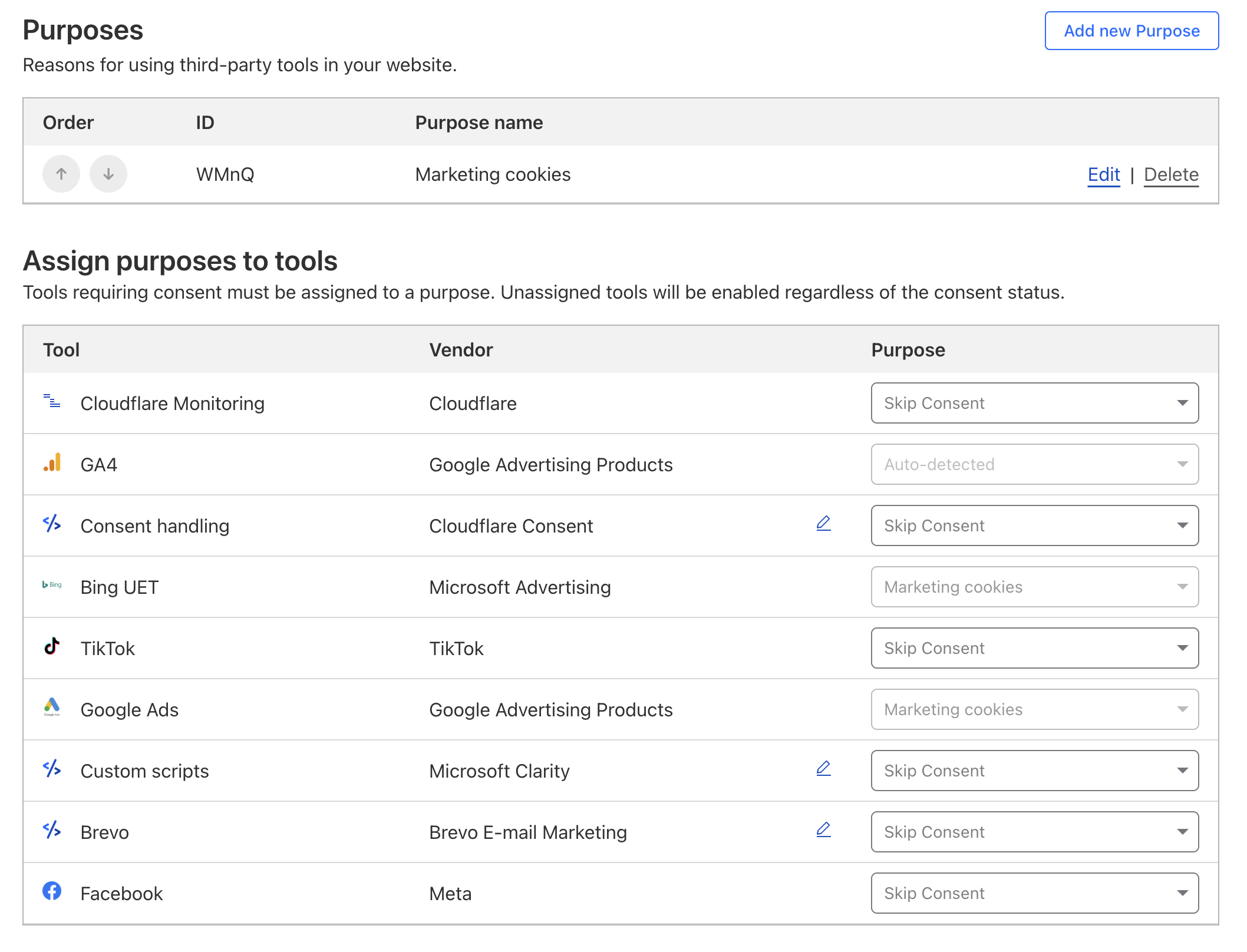This screenshot has width=1247, height=952.
Task: Move Marketing cookies purpose up
Action: pos(61,174)
